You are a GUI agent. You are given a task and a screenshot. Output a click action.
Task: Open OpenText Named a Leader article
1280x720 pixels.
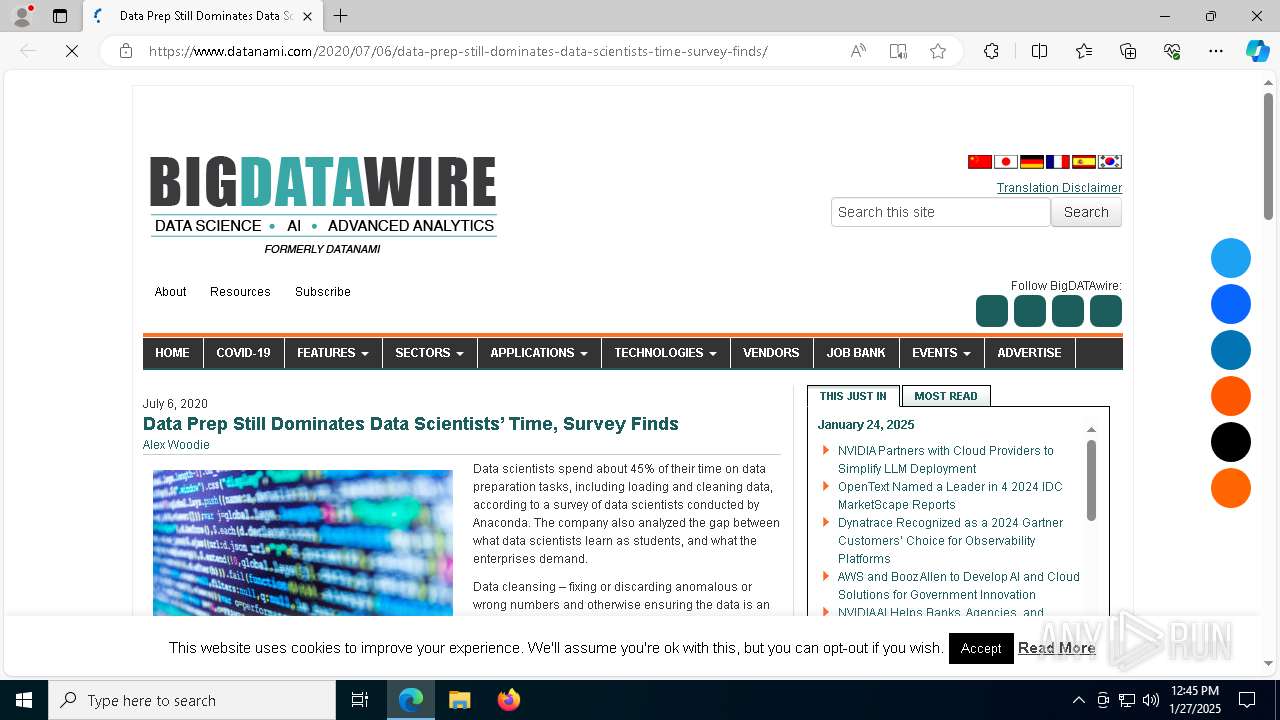(950, 496)
